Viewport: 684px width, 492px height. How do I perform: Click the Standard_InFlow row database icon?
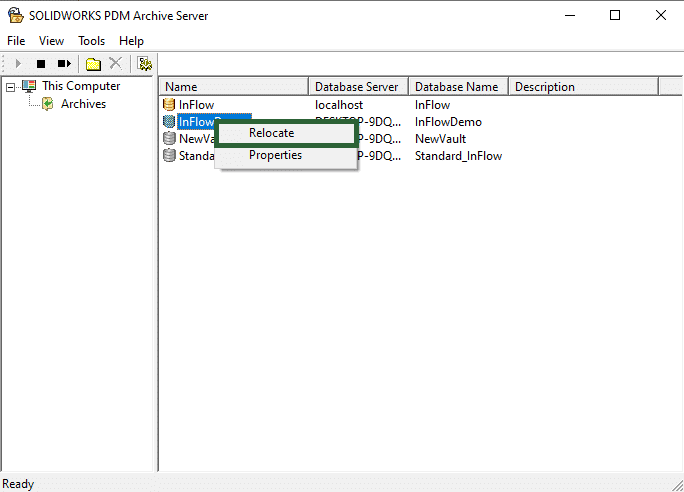click(x=169, y=155)
